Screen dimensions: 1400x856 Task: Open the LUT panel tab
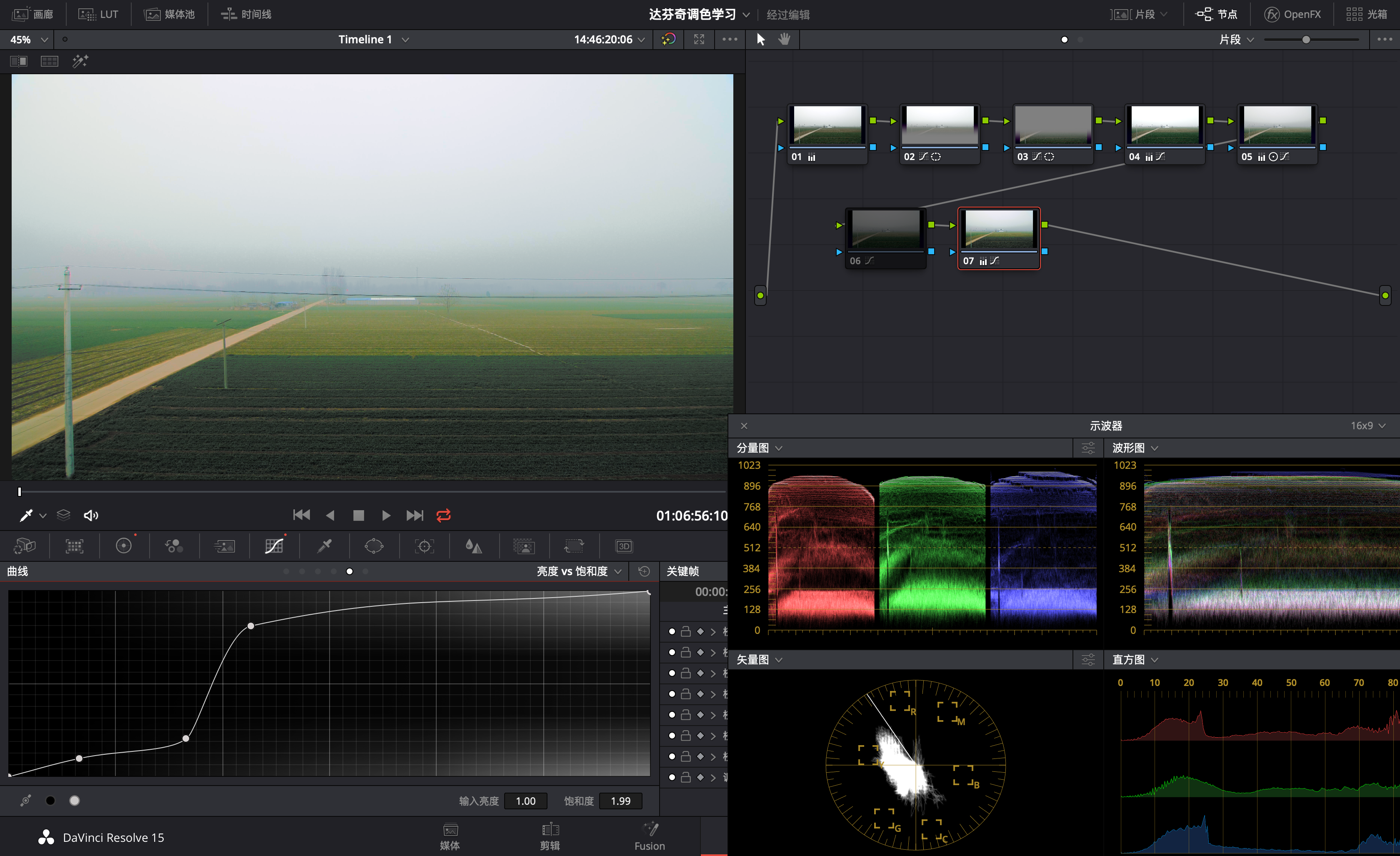(x=98, y=14)
